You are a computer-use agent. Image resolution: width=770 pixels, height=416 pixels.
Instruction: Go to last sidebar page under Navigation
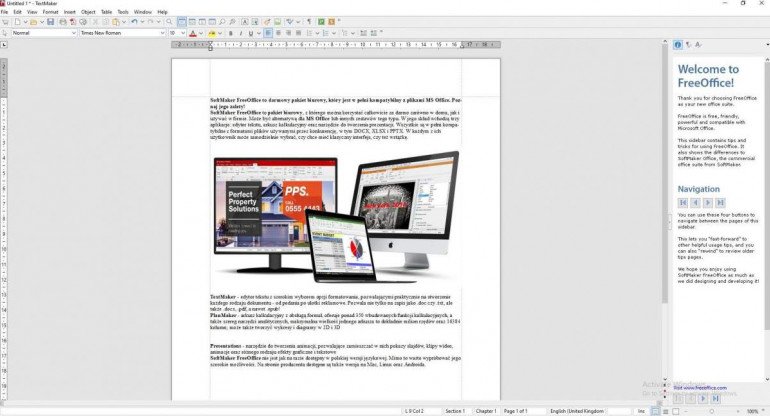click(720, 202)
